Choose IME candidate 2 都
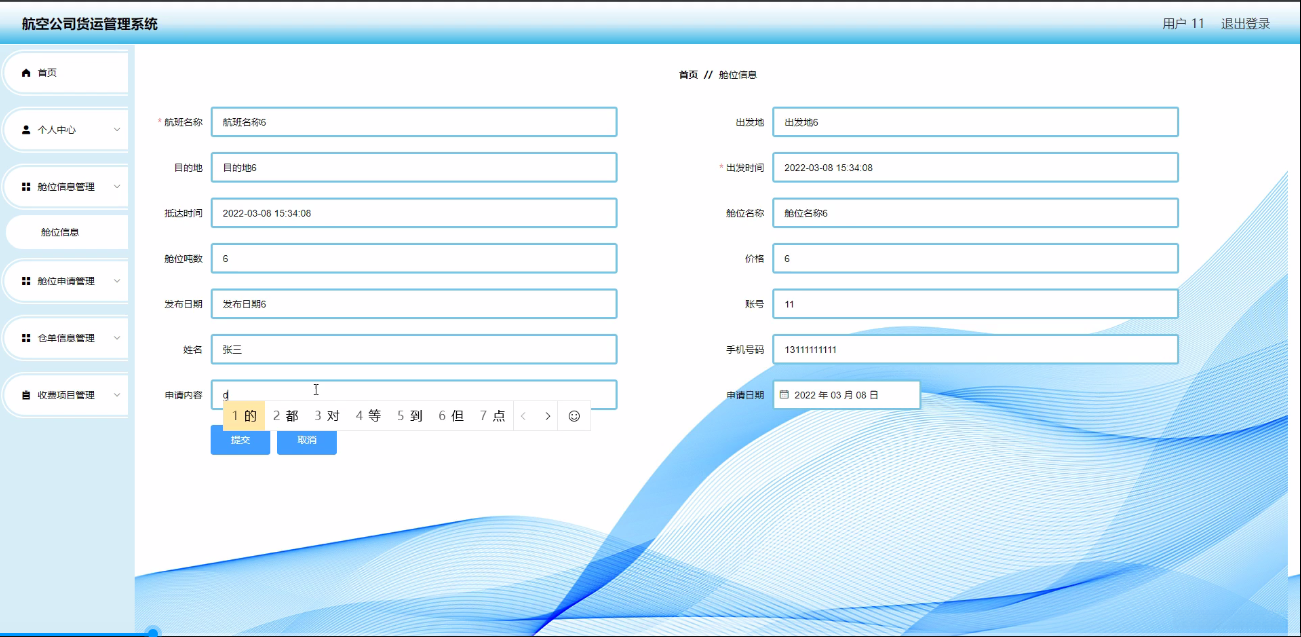The width and height of the screenshot is (1301, 637). point(285,416)
